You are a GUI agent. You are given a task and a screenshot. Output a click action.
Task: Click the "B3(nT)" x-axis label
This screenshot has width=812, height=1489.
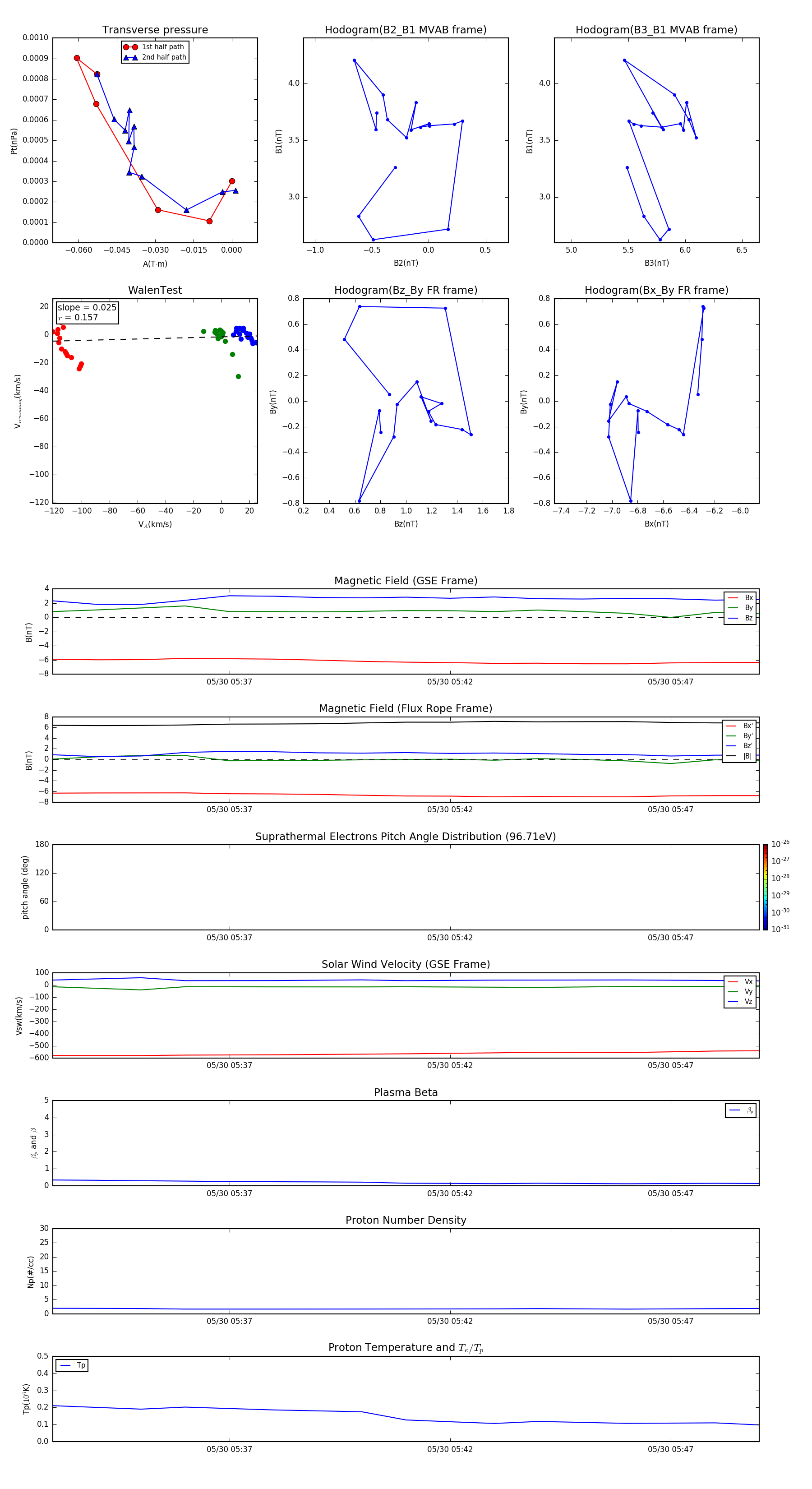[x=656, y=264]
